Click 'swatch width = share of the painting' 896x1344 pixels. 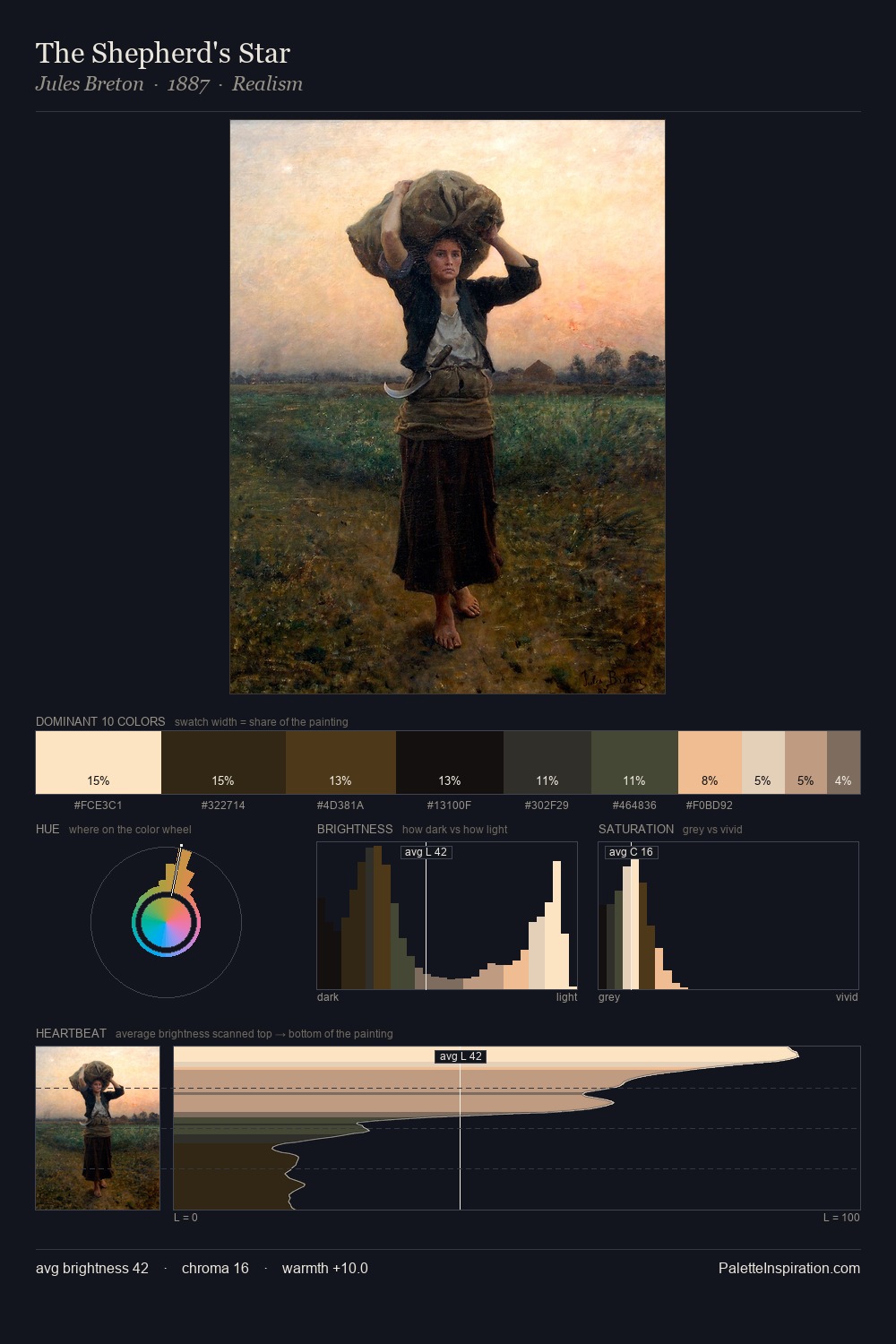point(262,722)
